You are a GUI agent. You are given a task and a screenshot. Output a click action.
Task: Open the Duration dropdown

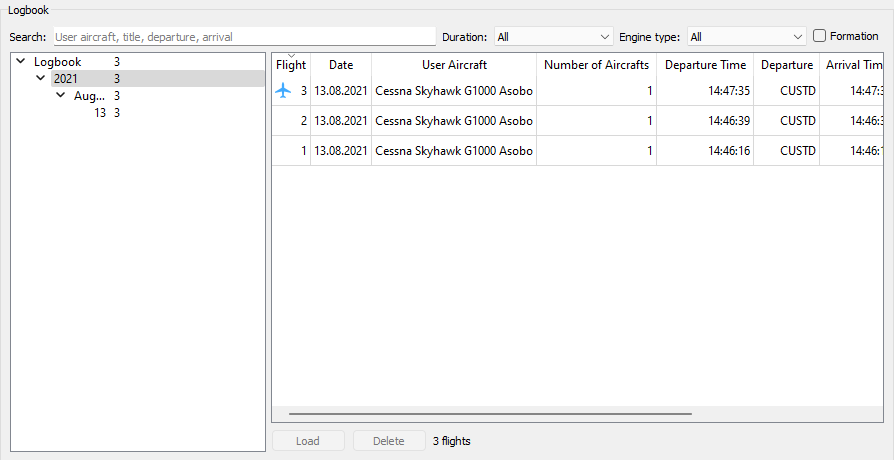click(x=553, y=37)
